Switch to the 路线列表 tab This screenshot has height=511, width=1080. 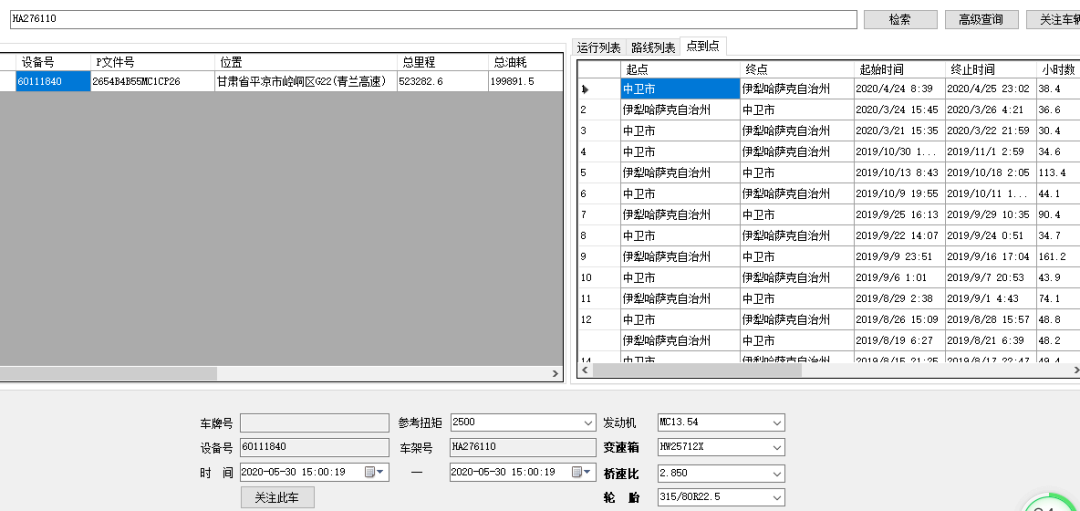tap(653, 48)
